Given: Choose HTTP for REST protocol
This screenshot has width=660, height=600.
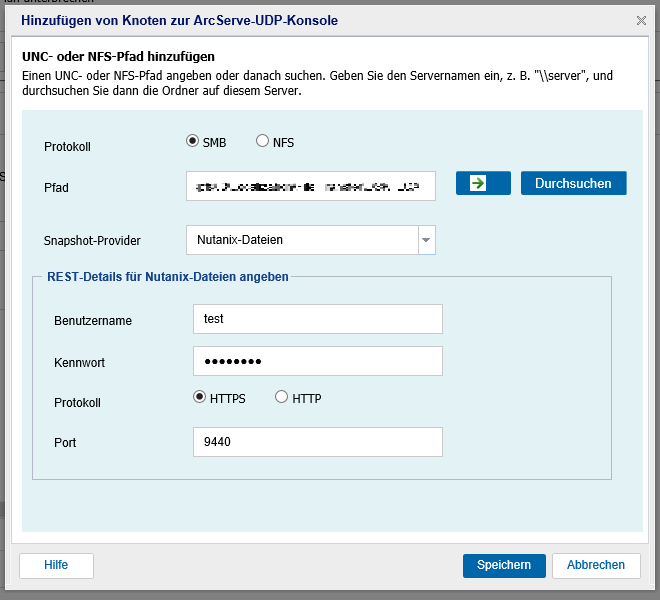Looking at the screenshot, I should [281, 397].
